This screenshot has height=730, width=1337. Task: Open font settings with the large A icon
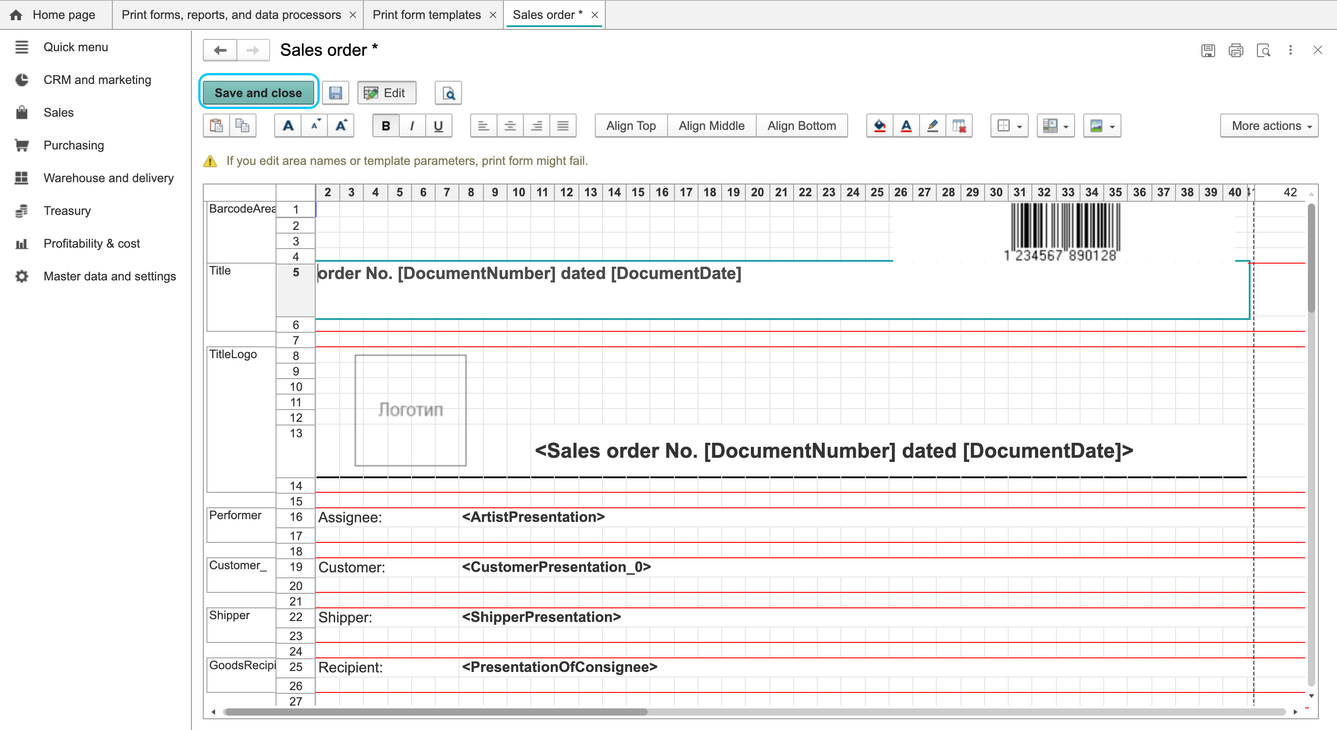[x=288, y=126]
